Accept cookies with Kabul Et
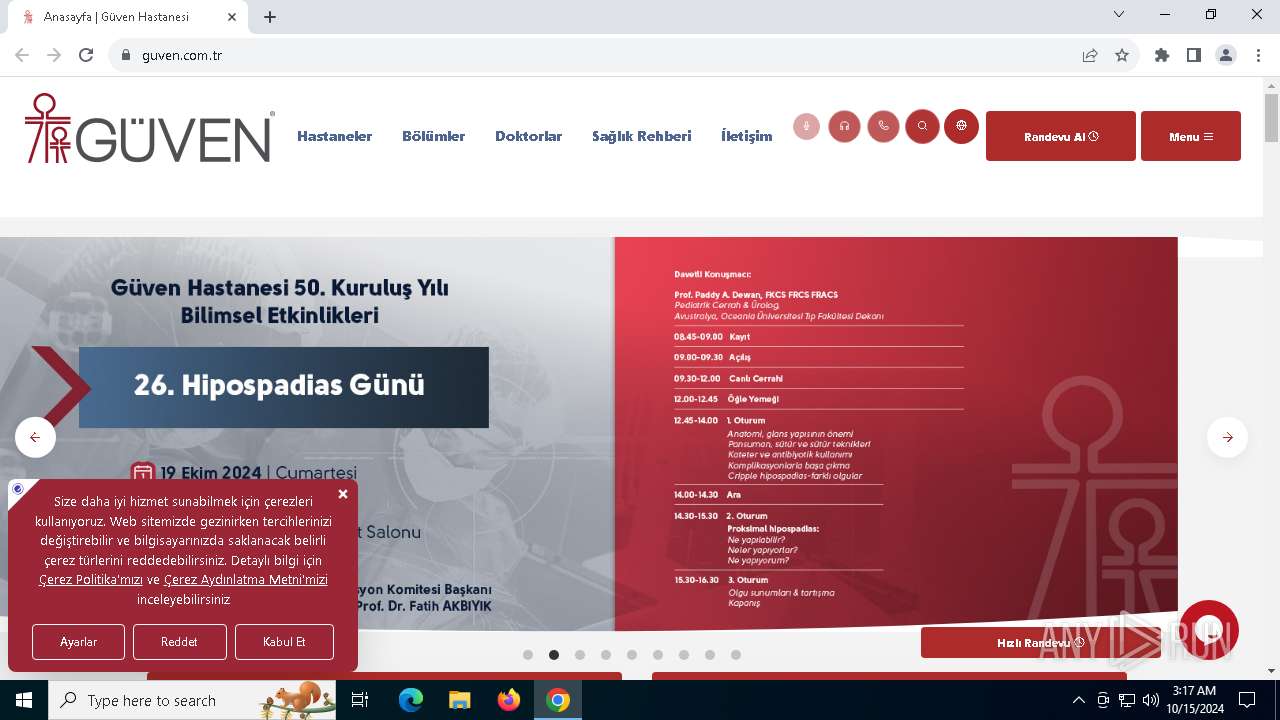The width and height of the screenshot is (1280, 720). [x=284, y=642]
